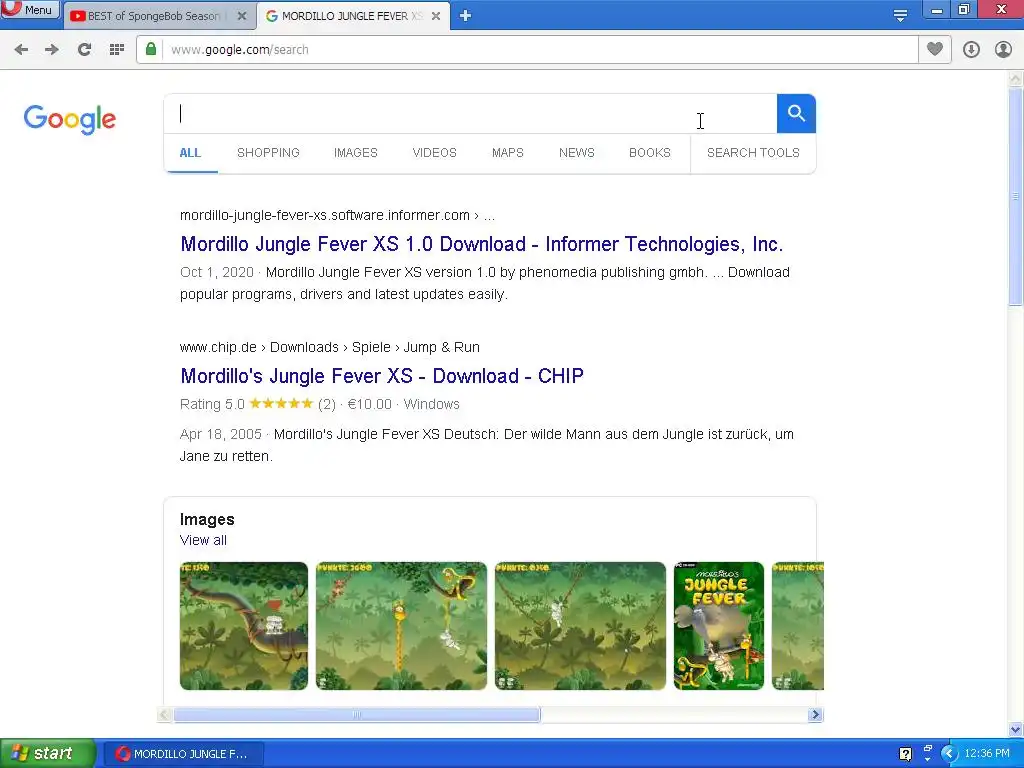Open the downloads icon
This screenshot has width=1024, height=768.
click(971, 50)
